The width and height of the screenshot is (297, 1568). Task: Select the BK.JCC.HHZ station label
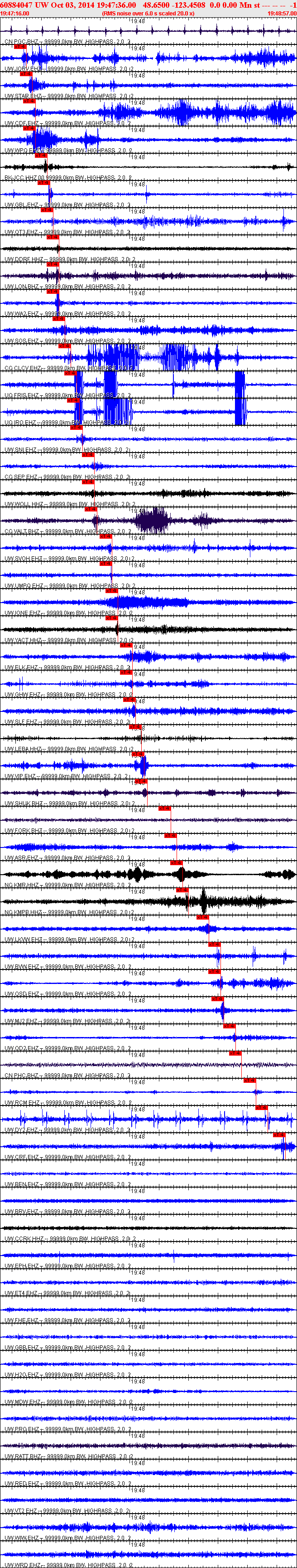(x=67, y=178)
